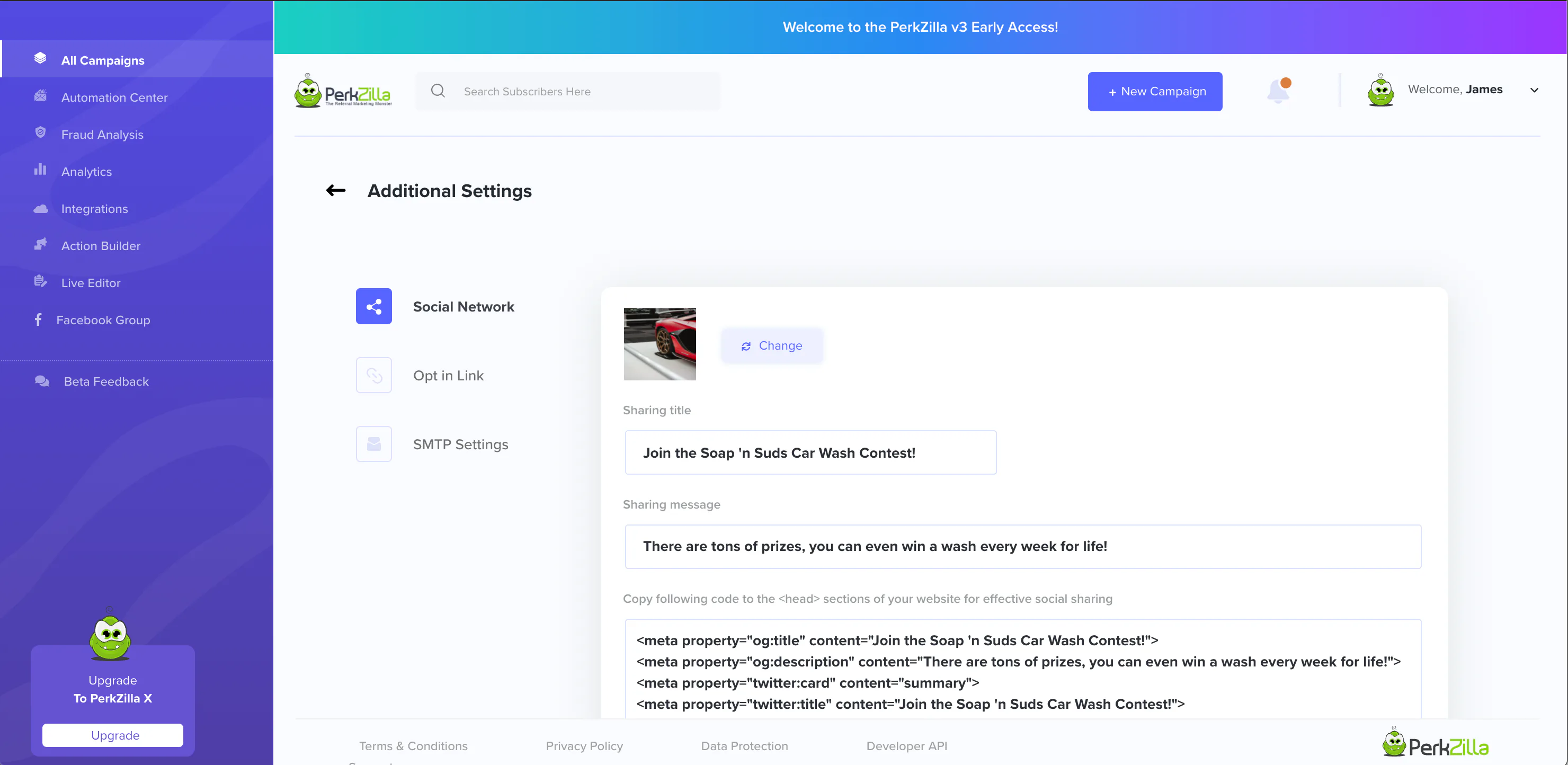Click the monster mascot above the Upgrade card
The image size is (1568, 765).
coord(110,635)
